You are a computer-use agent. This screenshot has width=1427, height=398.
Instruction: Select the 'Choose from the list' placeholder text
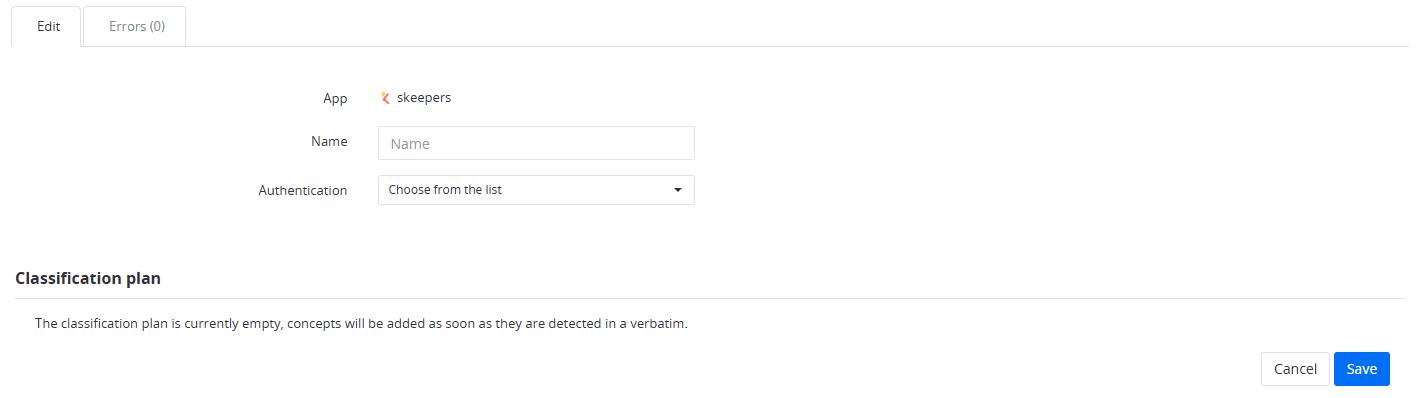click(445, 190)
